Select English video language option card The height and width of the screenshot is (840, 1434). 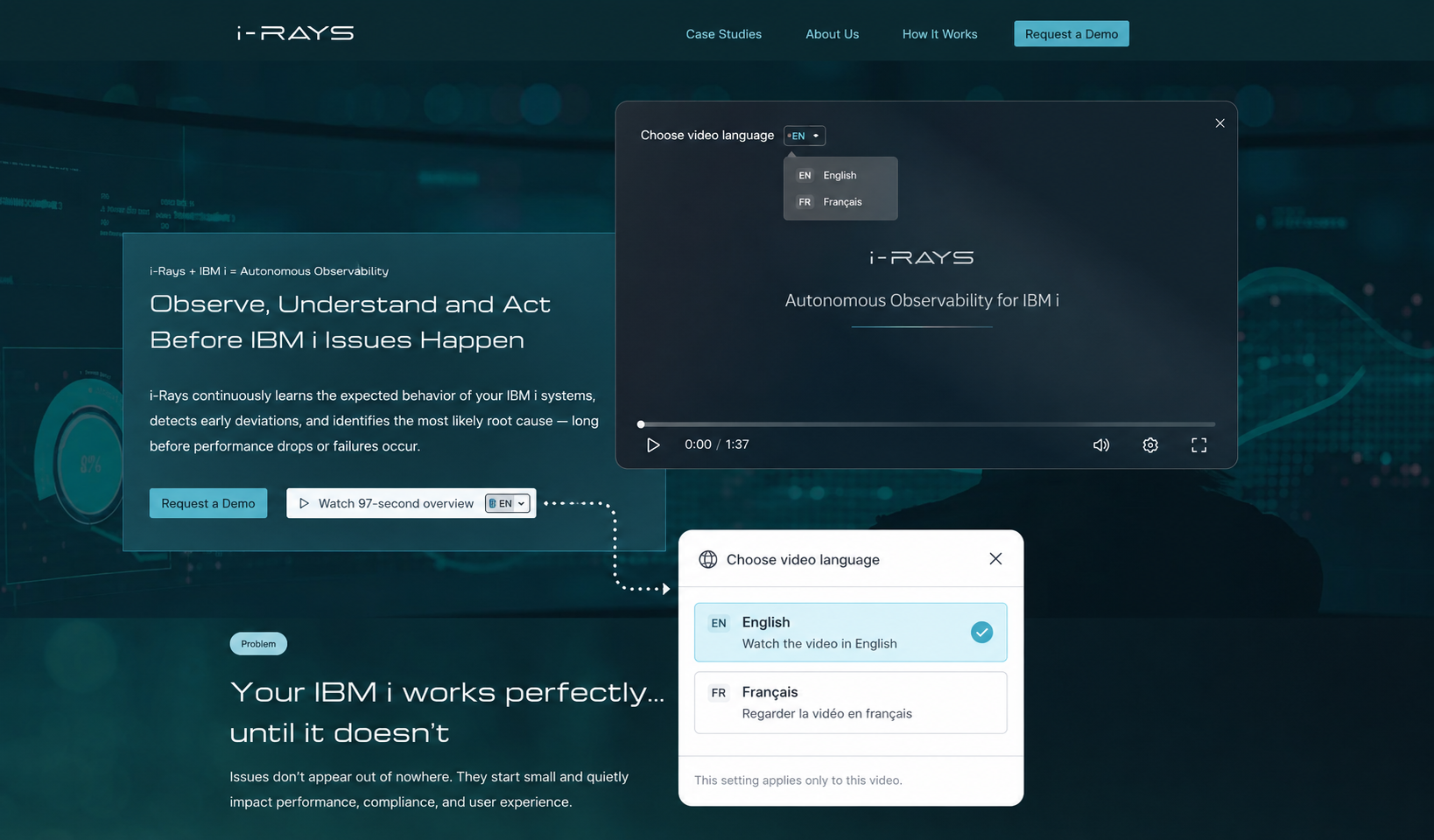pos(850,632)
